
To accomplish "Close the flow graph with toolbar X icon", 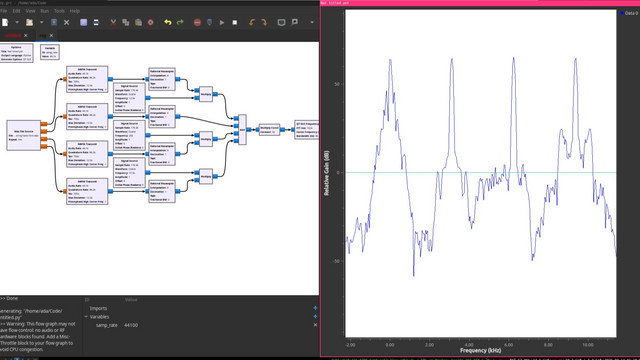I will click(67, 22).
